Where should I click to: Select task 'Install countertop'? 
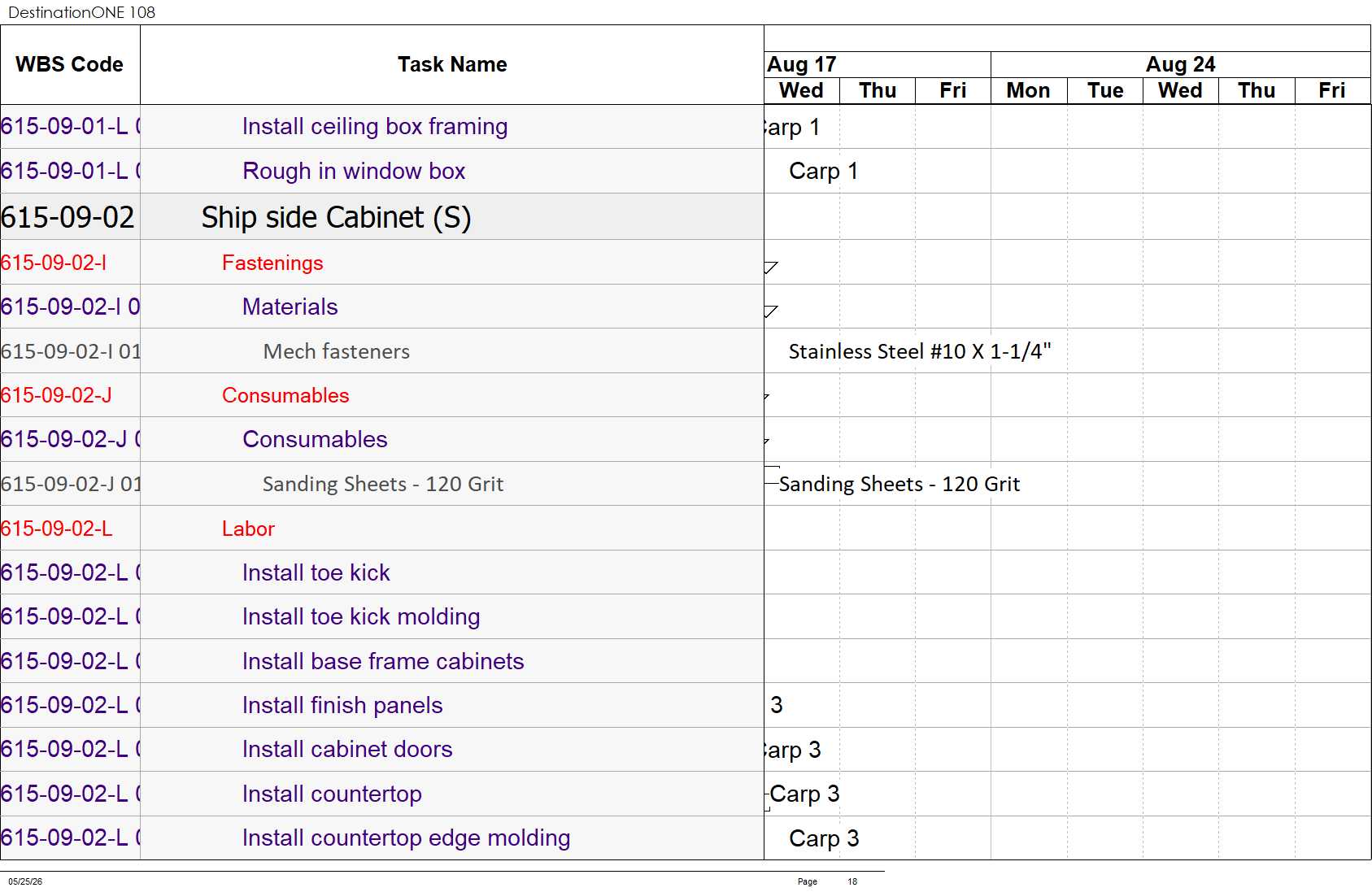coord(332,794)
